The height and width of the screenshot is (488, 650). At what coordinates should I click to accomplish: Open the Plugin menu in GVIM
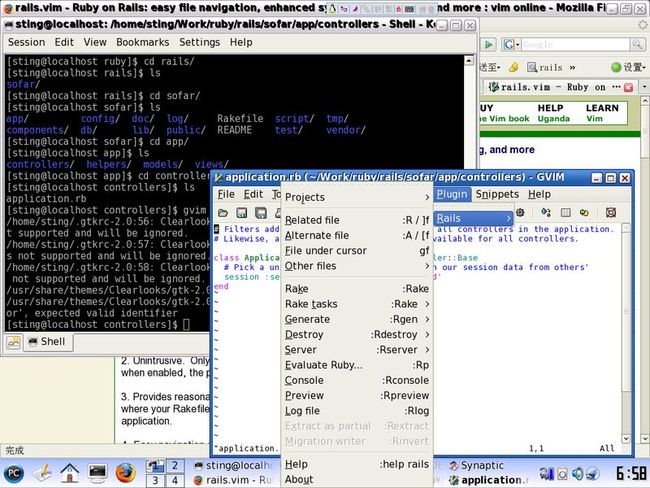[x=452, y=194]
